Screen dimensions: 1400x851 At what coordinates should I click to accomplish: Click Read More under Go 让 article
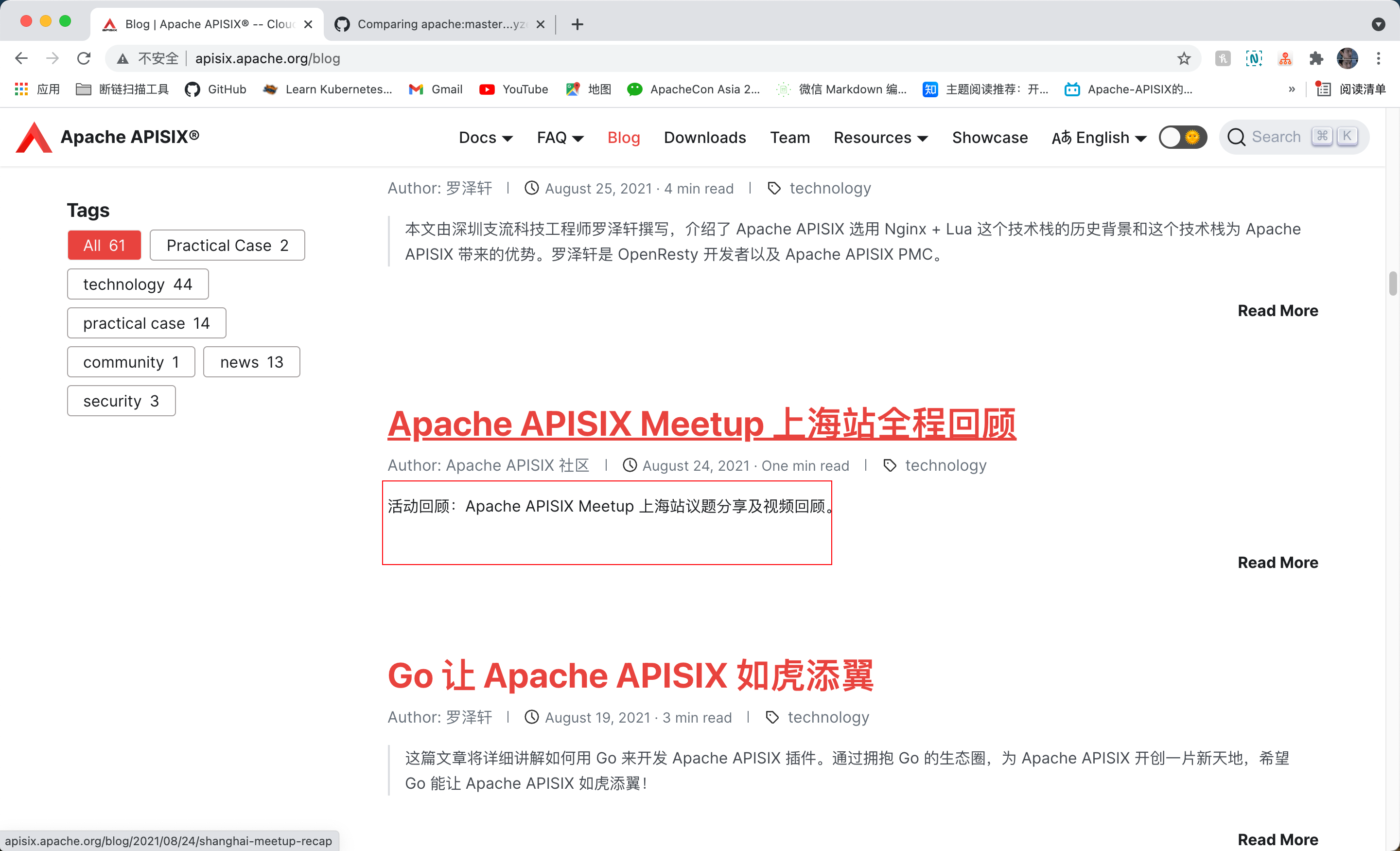(1277, 839)
